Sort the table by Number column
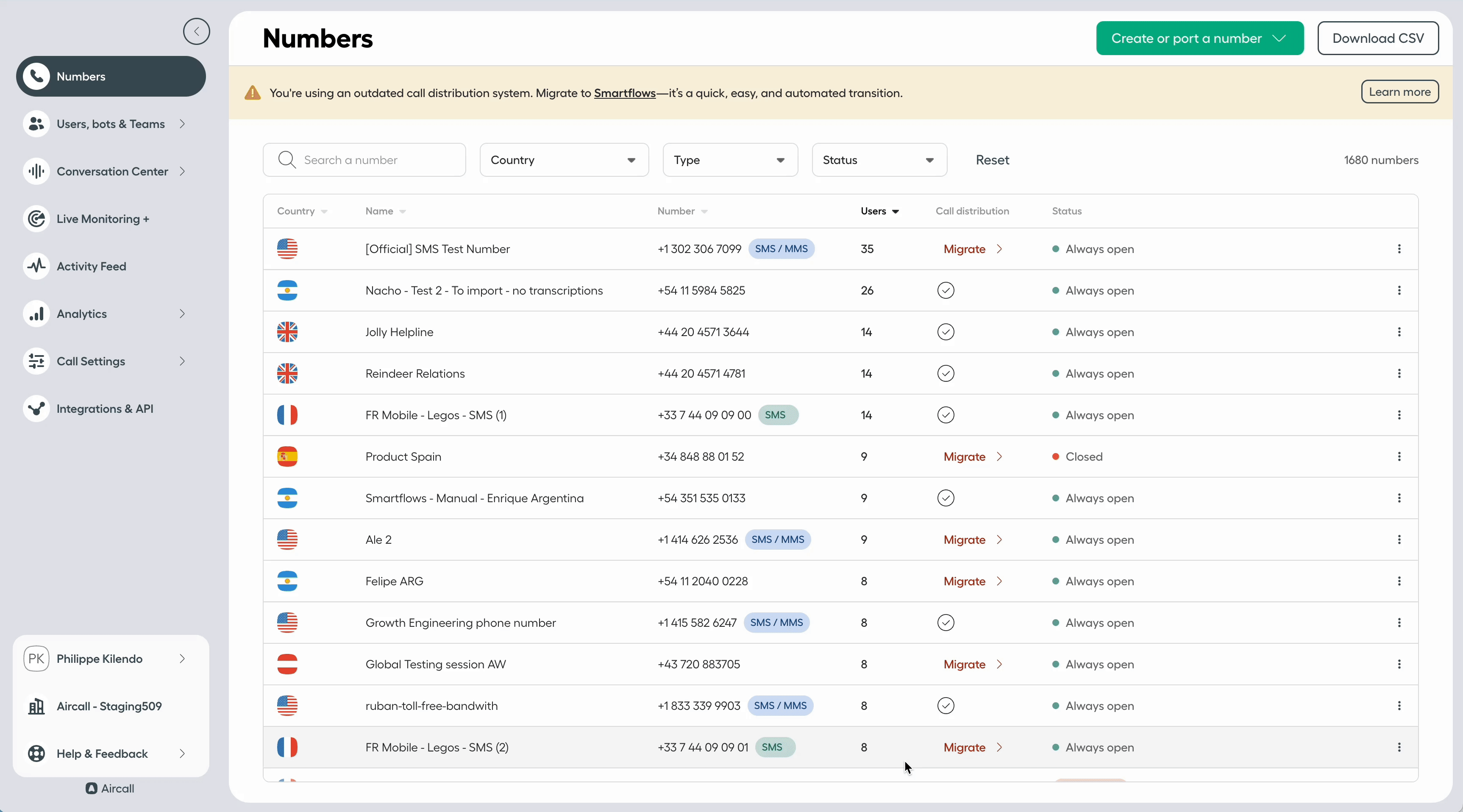1463x812 pixels. tap(682, 211)
